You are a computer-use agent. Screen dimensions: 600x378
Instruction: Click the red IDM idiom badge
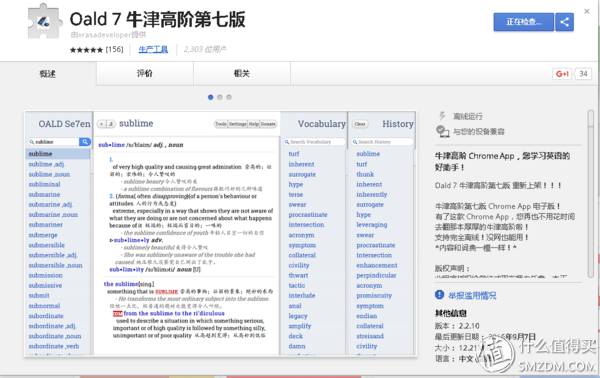(117, 314)
